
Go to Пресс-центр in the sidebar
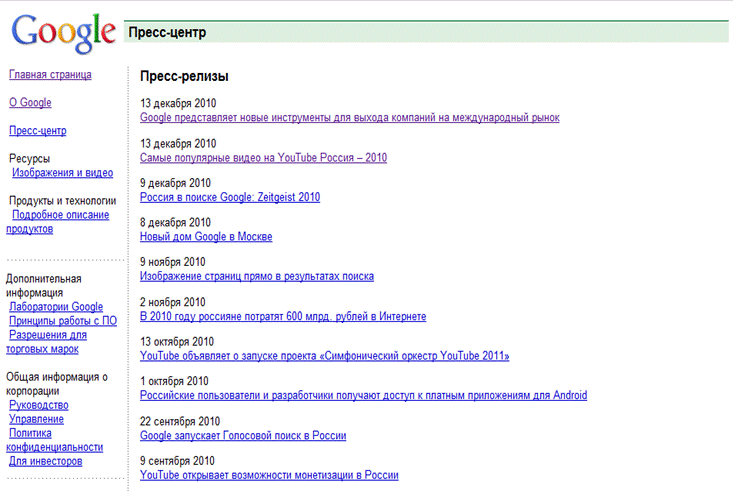click(x=38, y=130)
